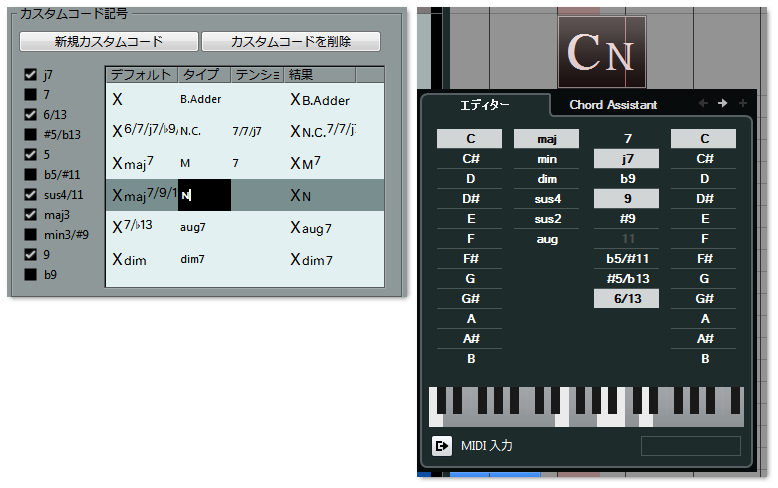Image resolution: width=778 pixels, height=488 pixels.
Task: Select root note C# in editor
Action: point(470,159)
